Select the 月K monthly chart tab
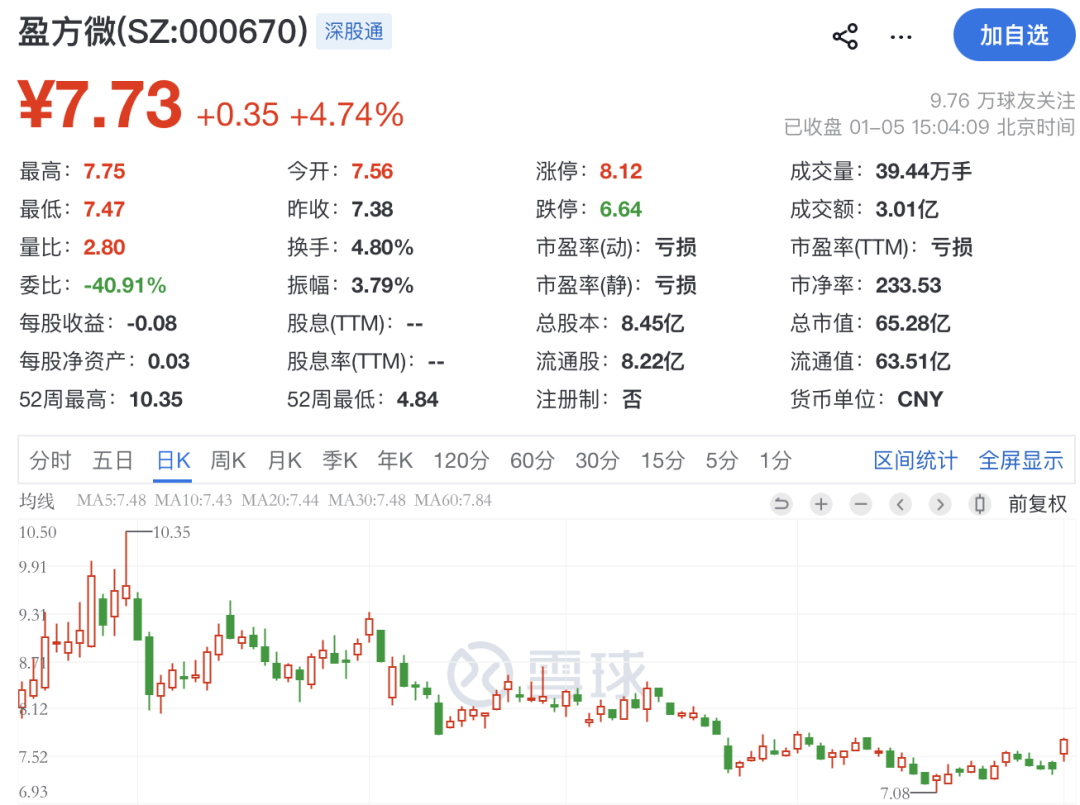Viewport: 1080px width, 805px height. point(284,460)
